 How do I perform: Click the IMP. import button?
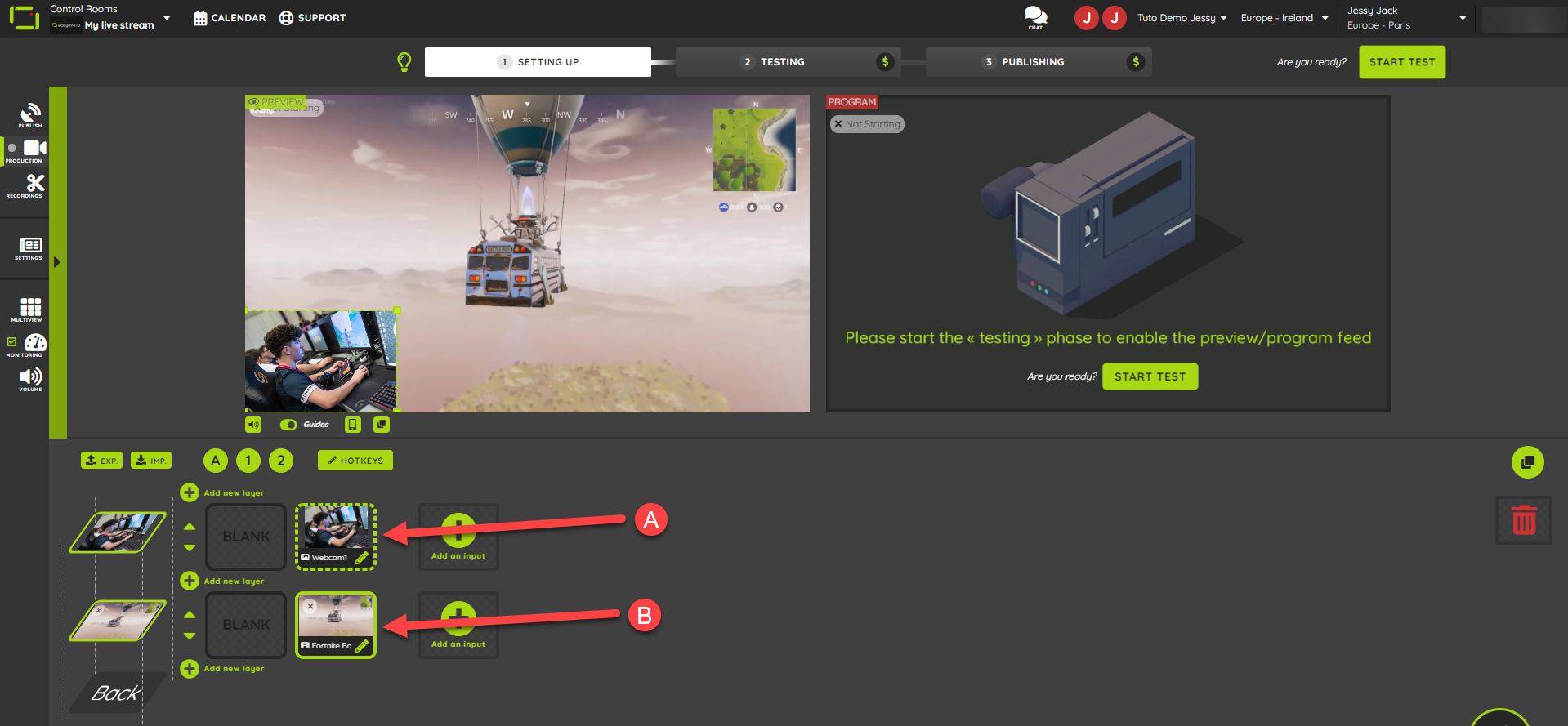[151, 461]
